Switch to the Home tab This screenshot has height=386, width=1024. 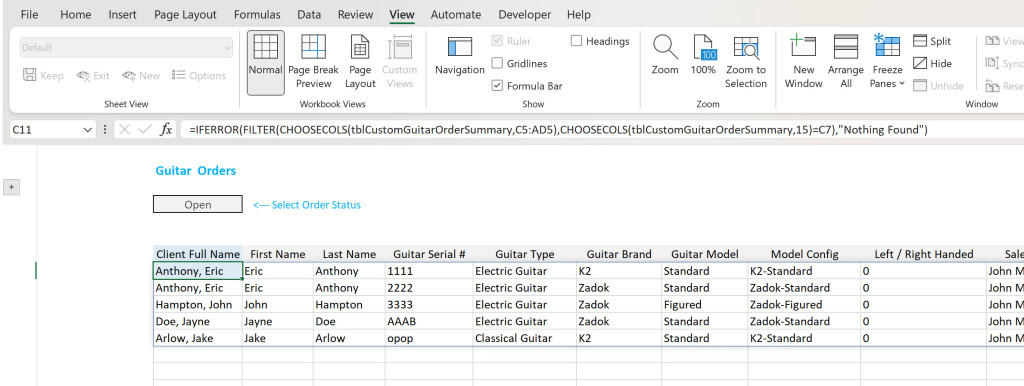coord(76,14)
